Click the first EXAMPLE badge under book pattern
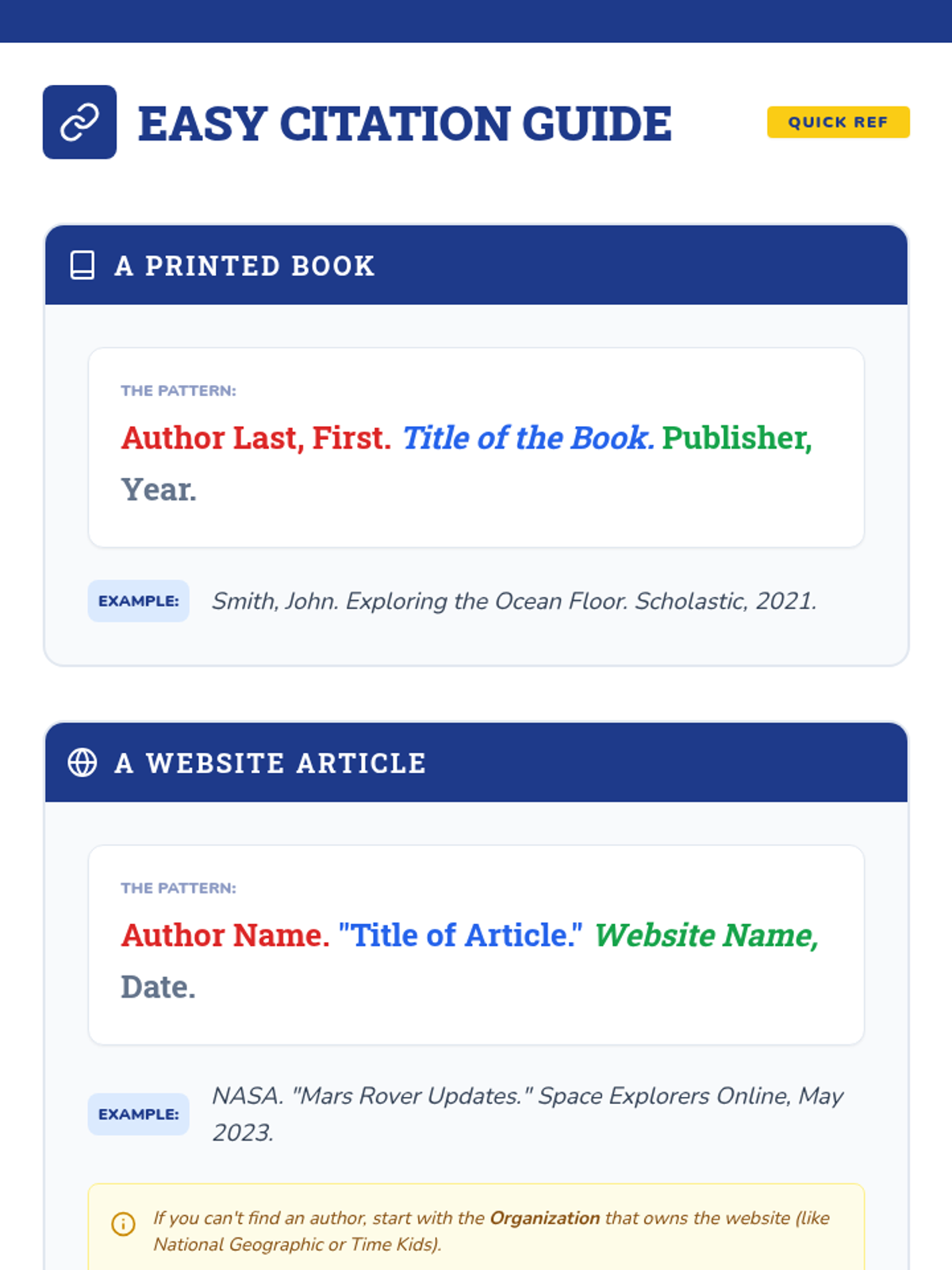Screen dimensions: 952x1270 tap(138, 601)
